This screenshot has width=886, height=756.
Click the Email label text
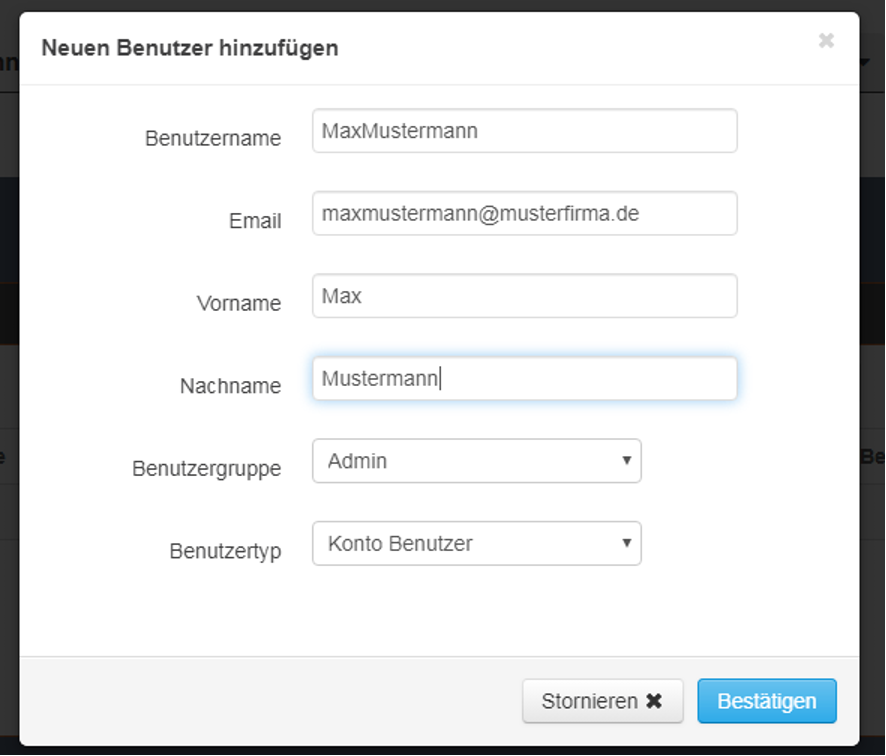pos(255,221)
